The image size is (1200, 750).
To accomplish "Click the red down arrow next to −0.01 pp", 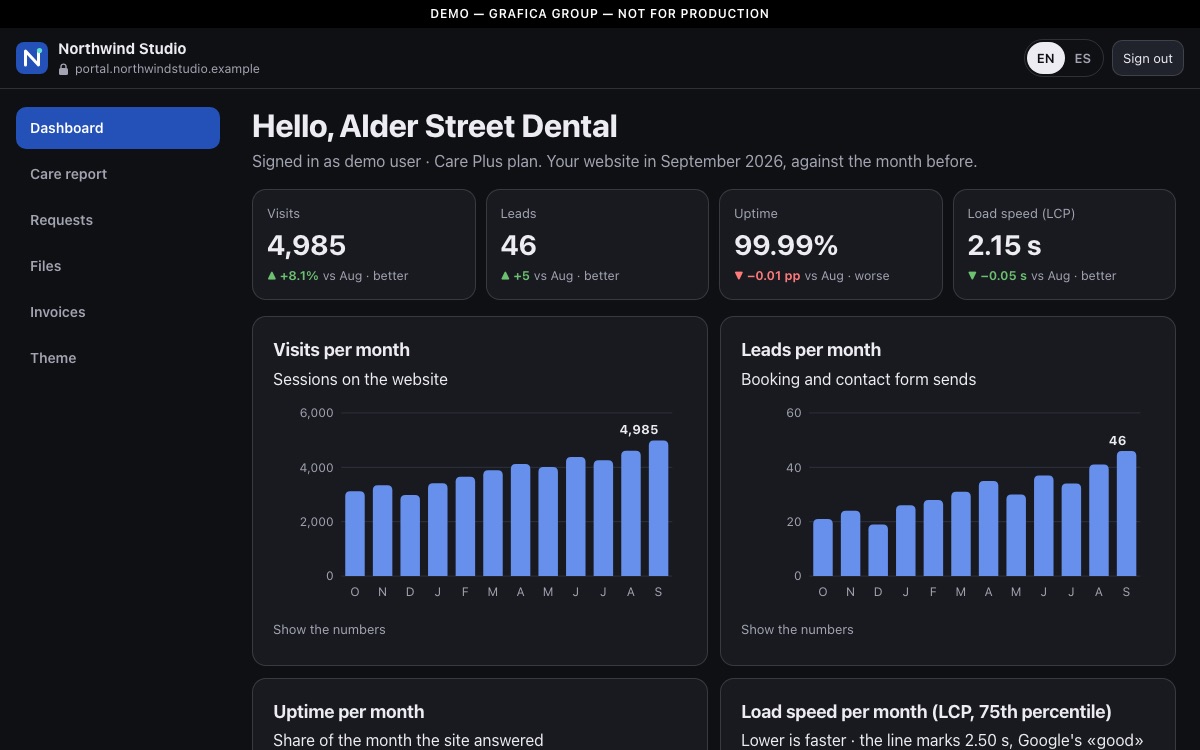I will pyautogui.click(x=739, y=276).
